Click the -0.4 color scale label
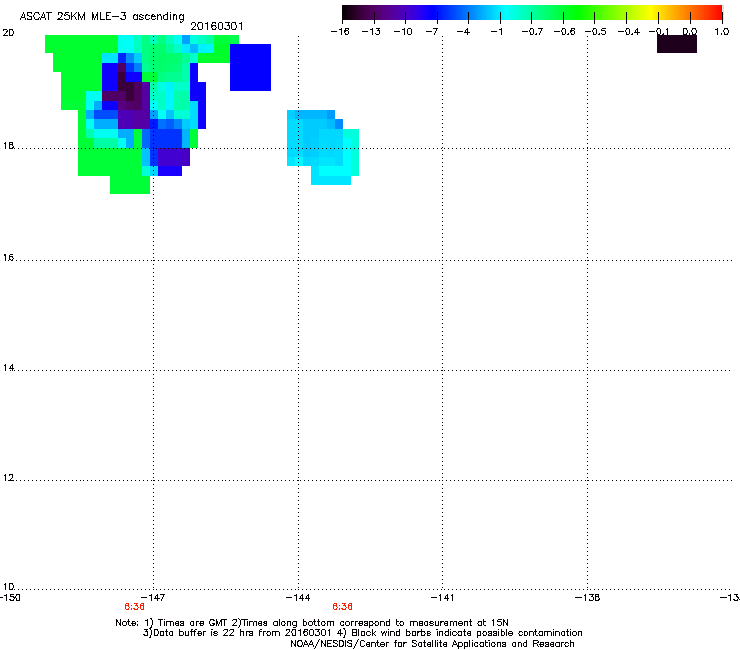Screen dimensions: 740x650 629,32
